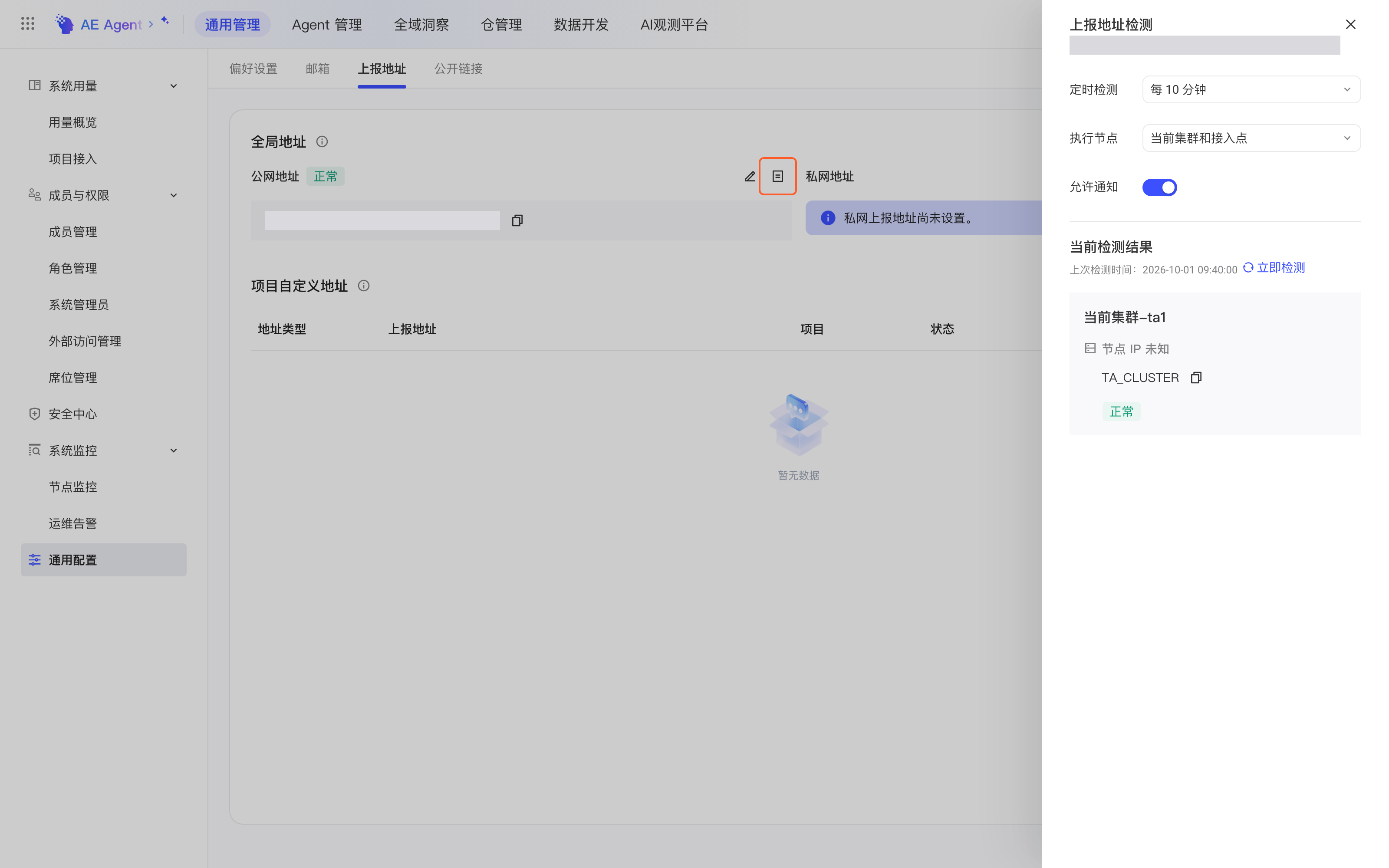This screenshot has width=1389, height=868.
Task: Open the detection log icon for 公网地址
Action: coord(778,176)
